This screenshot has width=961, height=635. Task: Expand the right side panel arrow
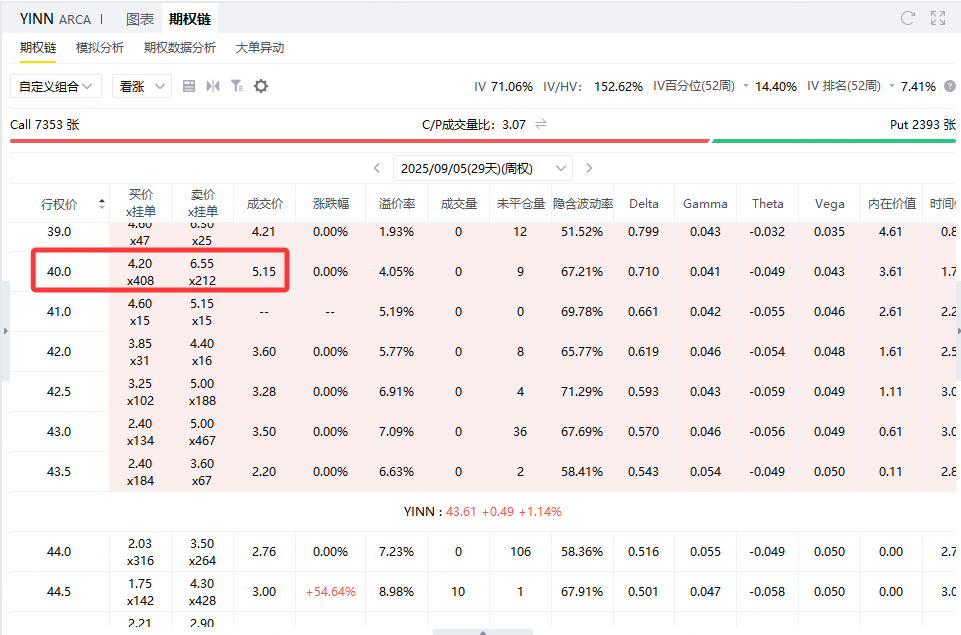(x=958, y=331)
